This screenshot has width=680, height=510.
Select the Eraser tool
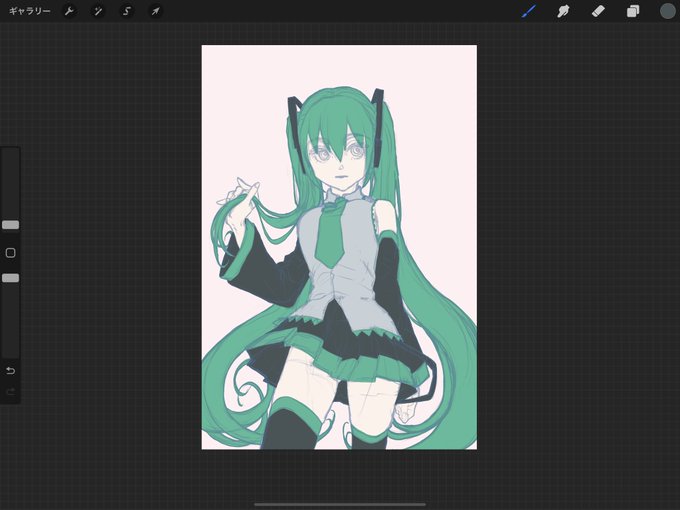(598, 11)
